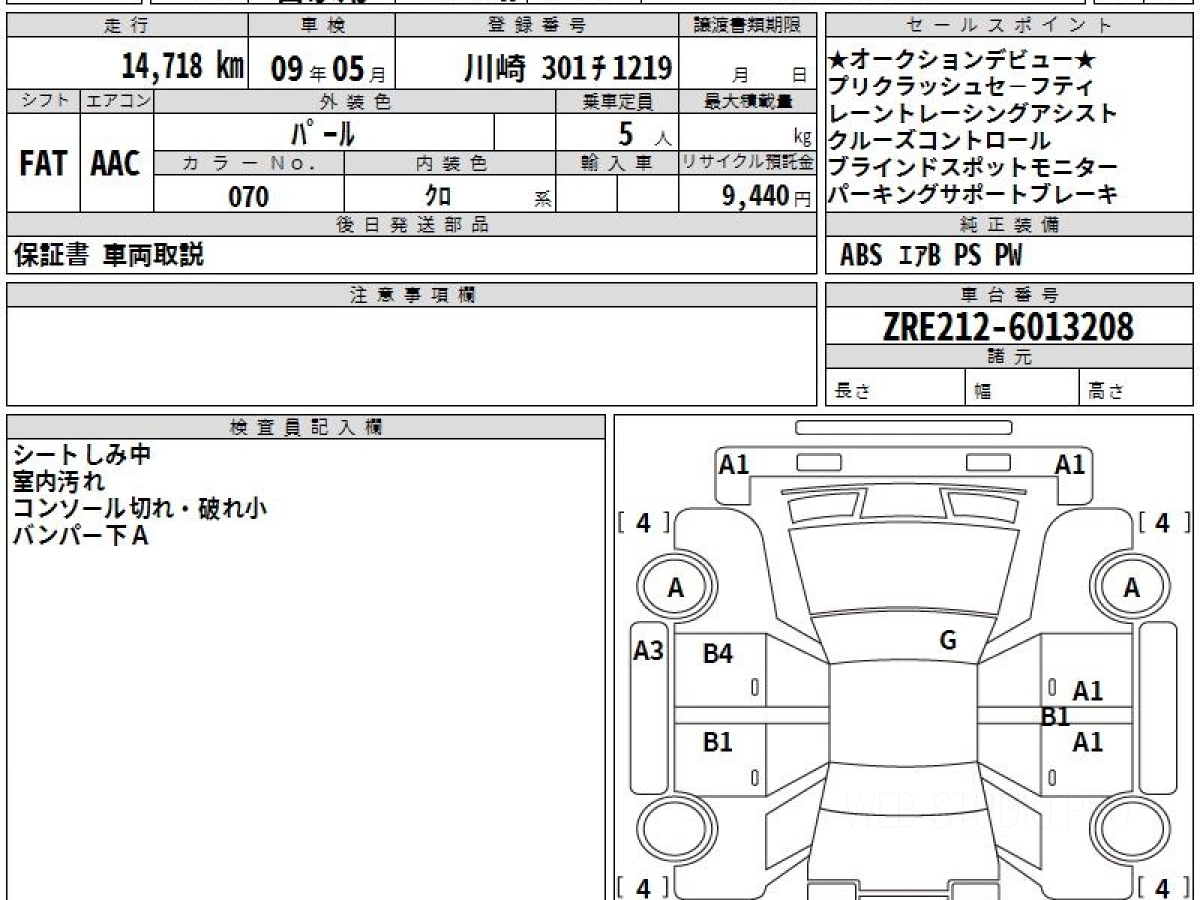The width and height of the screenshot is (1200, 900).
Task: Click the G mark on the windshield
Action: tap(948, 641)
